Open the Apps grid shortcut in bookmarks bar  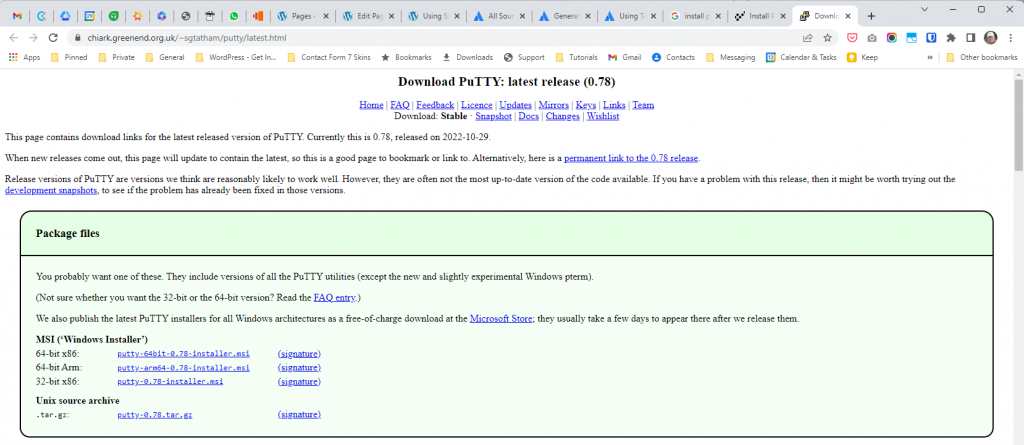24,57
